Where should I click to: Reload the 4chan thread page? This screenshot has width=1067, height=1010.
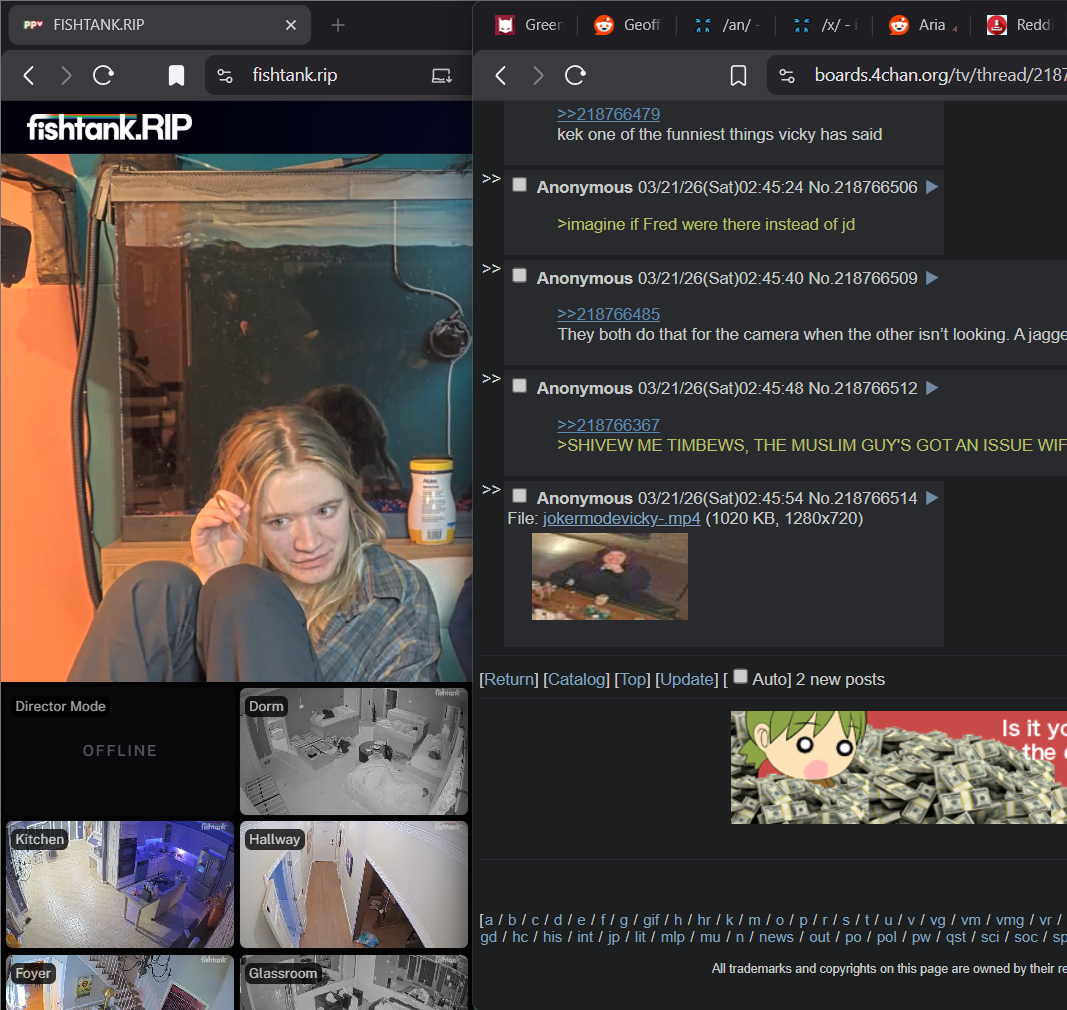point(576,75)
